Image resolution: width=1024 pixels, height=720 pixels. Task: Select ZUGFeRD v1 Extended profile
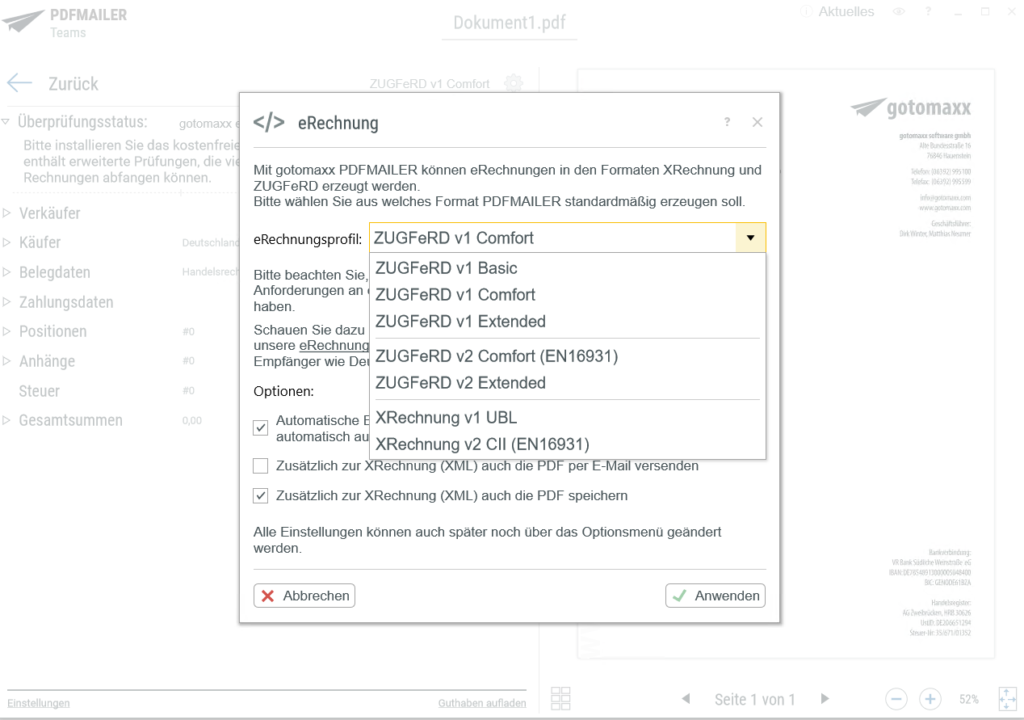pyautogui.click(x=568, y=321)
